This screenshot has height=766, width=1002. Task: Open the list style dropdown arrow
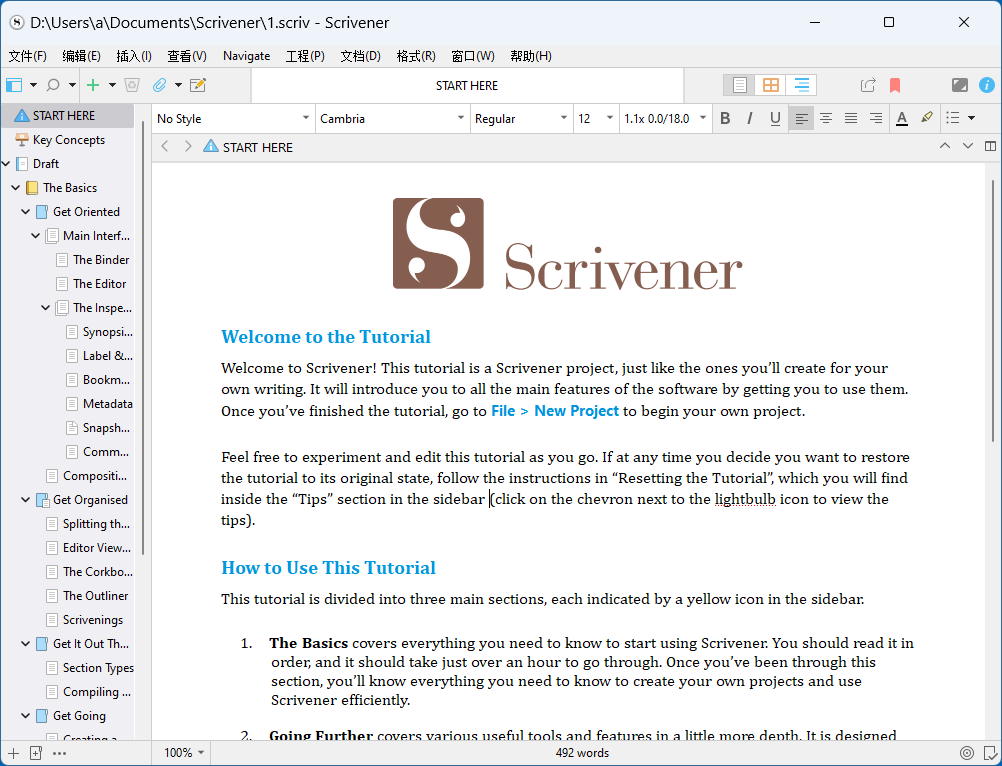(971, 118)
